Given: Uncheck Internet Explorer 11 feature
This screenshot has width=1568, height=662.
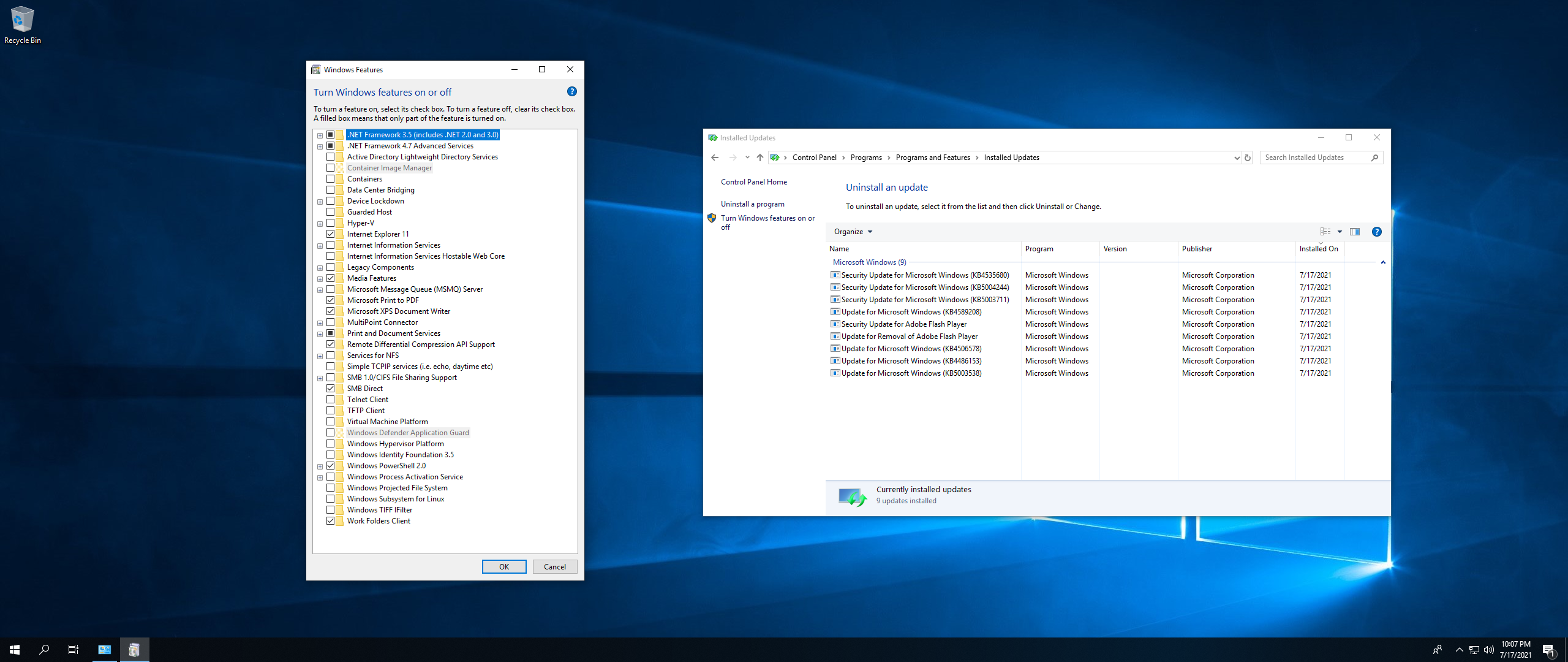Looking at the screenshot, I should tap(331, 234).
